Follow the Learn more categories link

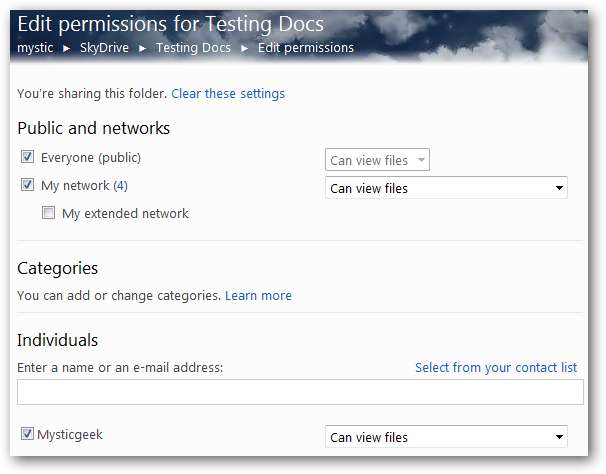tap(258, 296)
